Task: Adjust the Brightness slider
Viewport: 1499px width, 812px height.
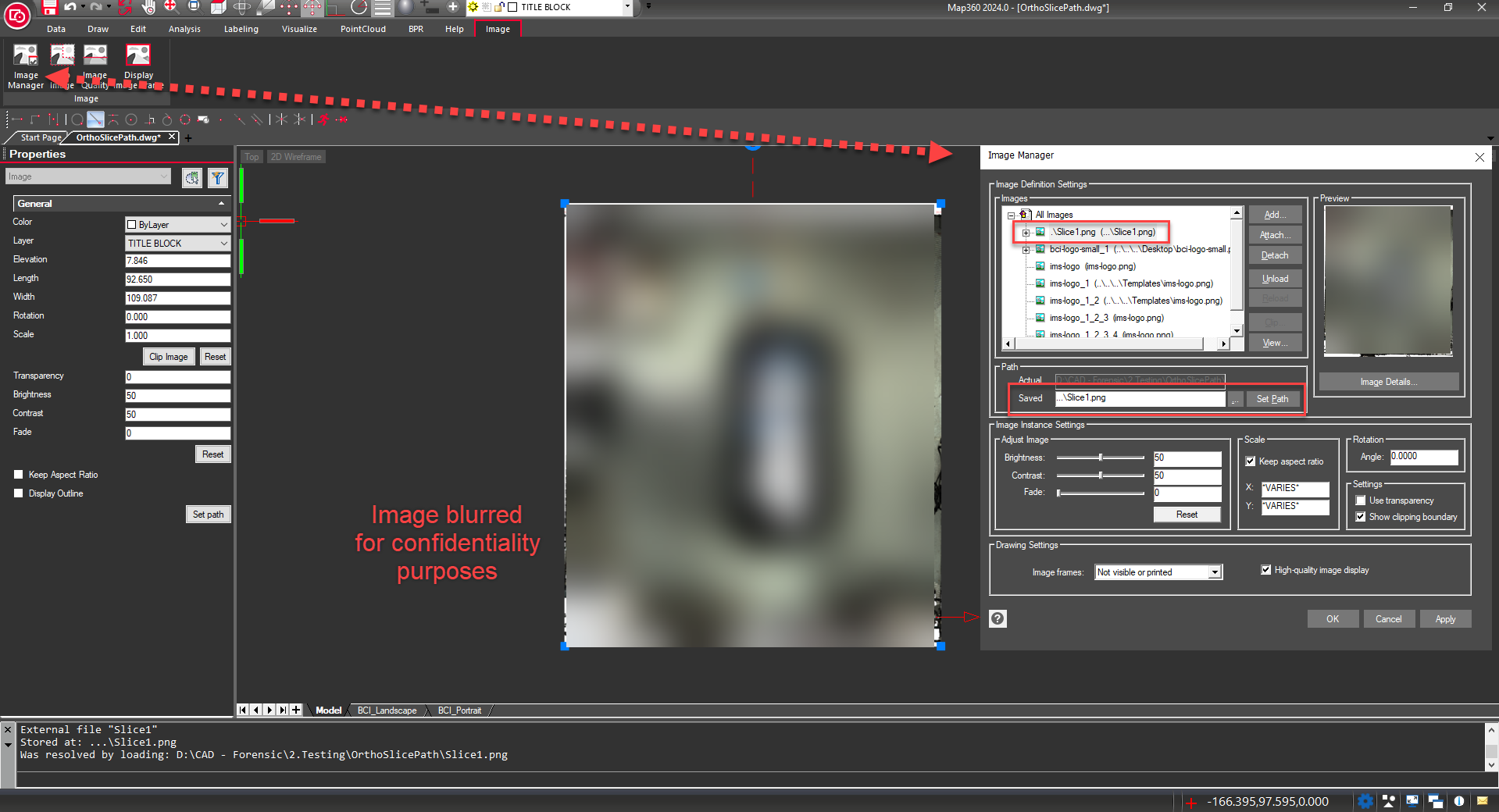Action: coord(1101,458)
